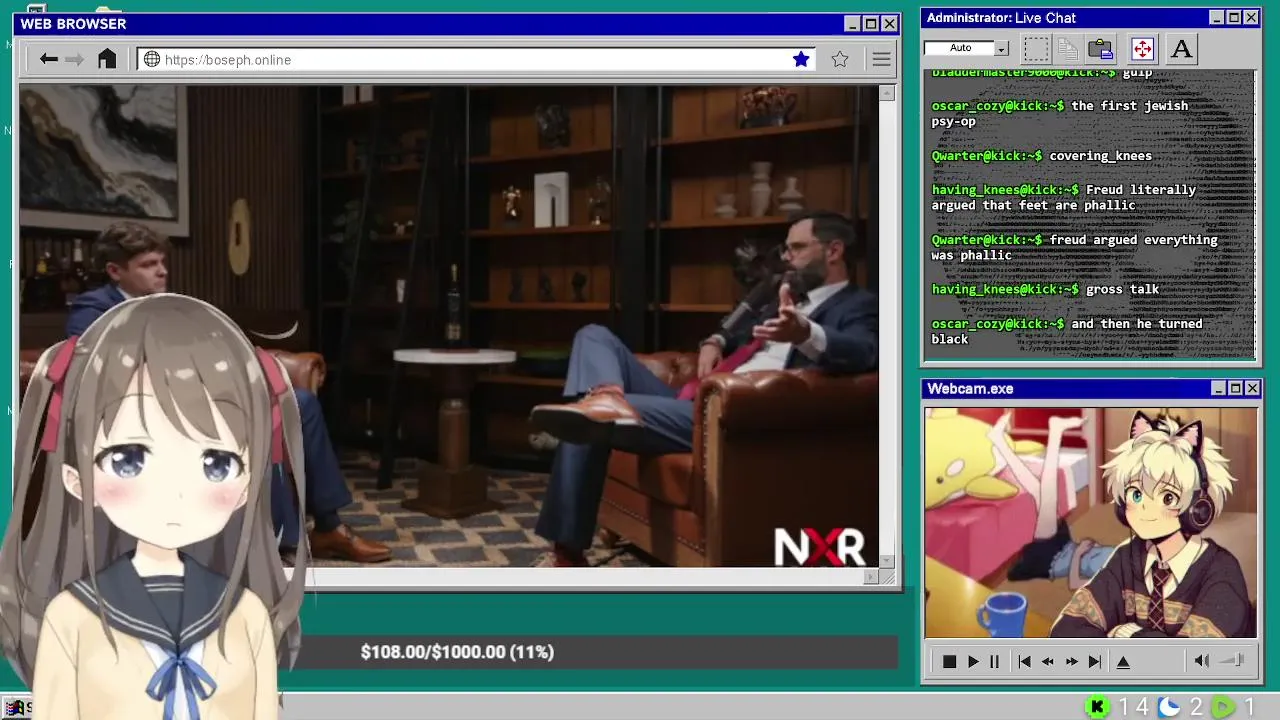Eject media in Webcam.exe
Viewport: 1280px width, 720px height.
pyautogui.click(x=1123, y=661)
